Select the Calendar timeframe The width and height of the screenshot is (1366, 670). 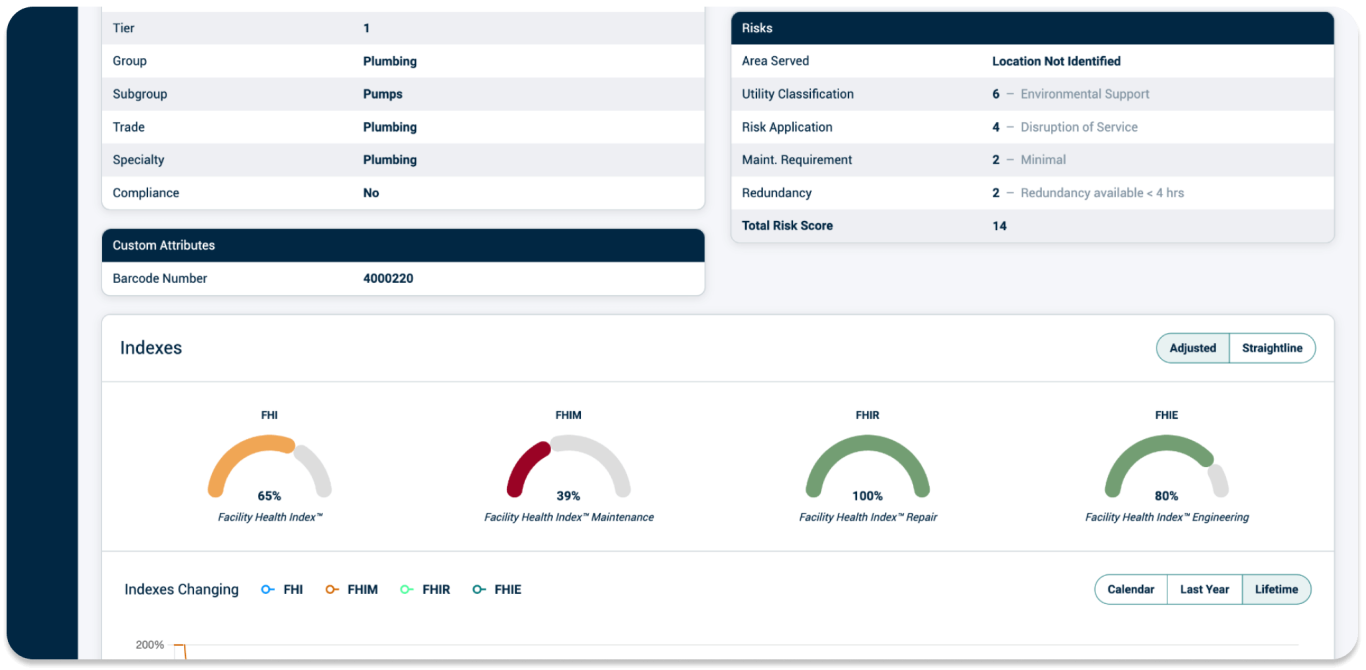pos(1130,589)
